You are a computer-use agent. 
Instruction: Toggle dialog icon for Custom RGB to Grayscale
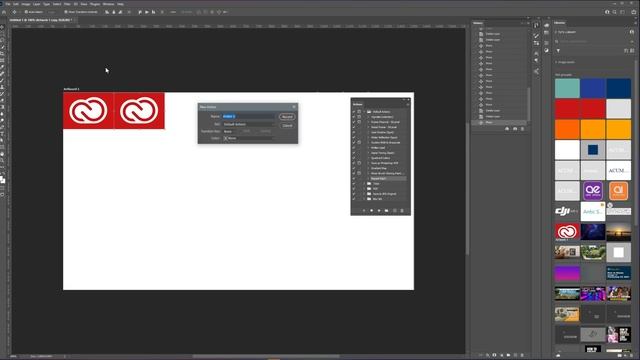(x=359, y=142)
